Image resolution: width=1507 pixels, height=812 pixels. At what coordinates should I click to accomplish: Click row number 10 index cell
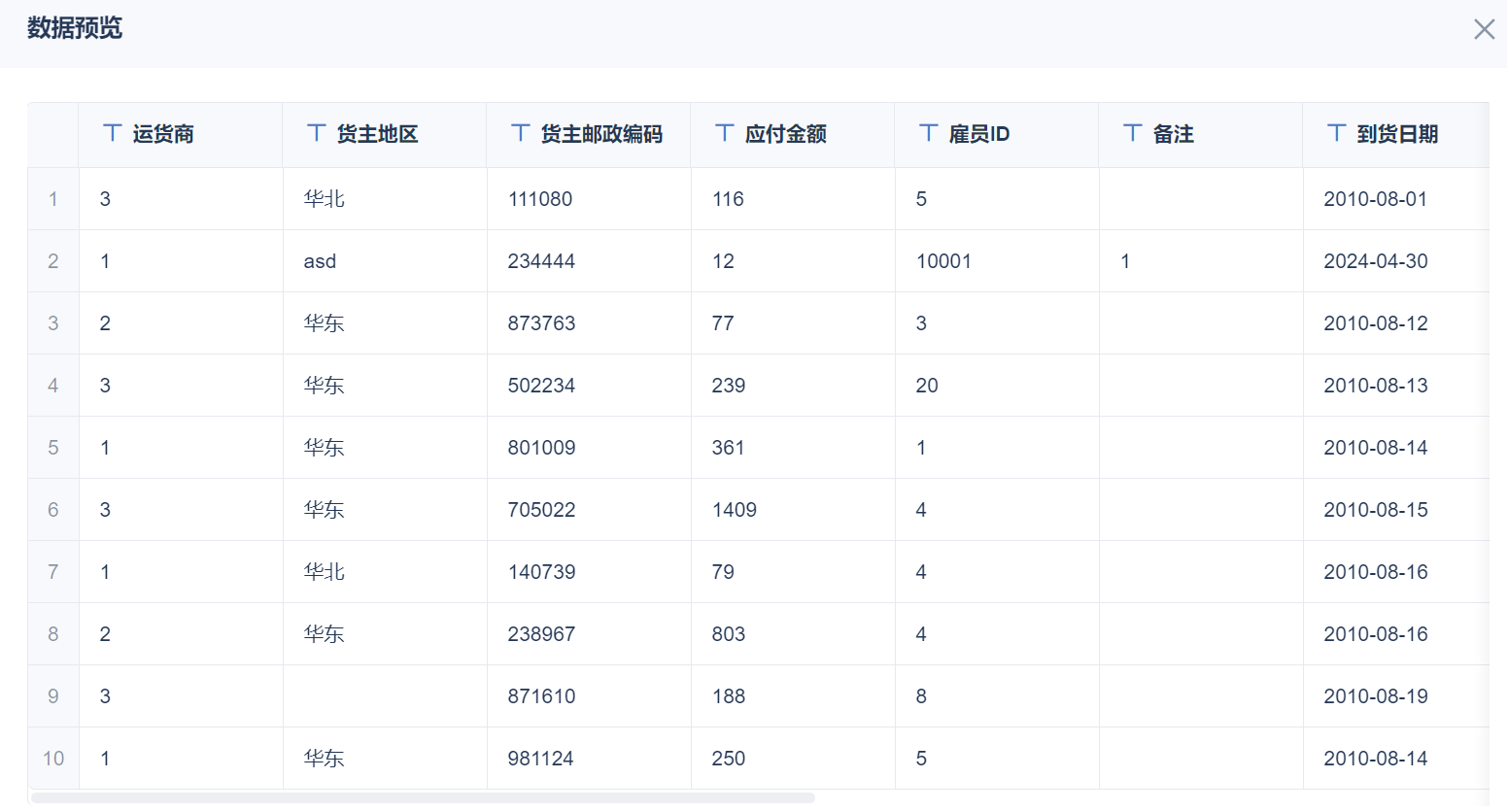click(53, 759)
